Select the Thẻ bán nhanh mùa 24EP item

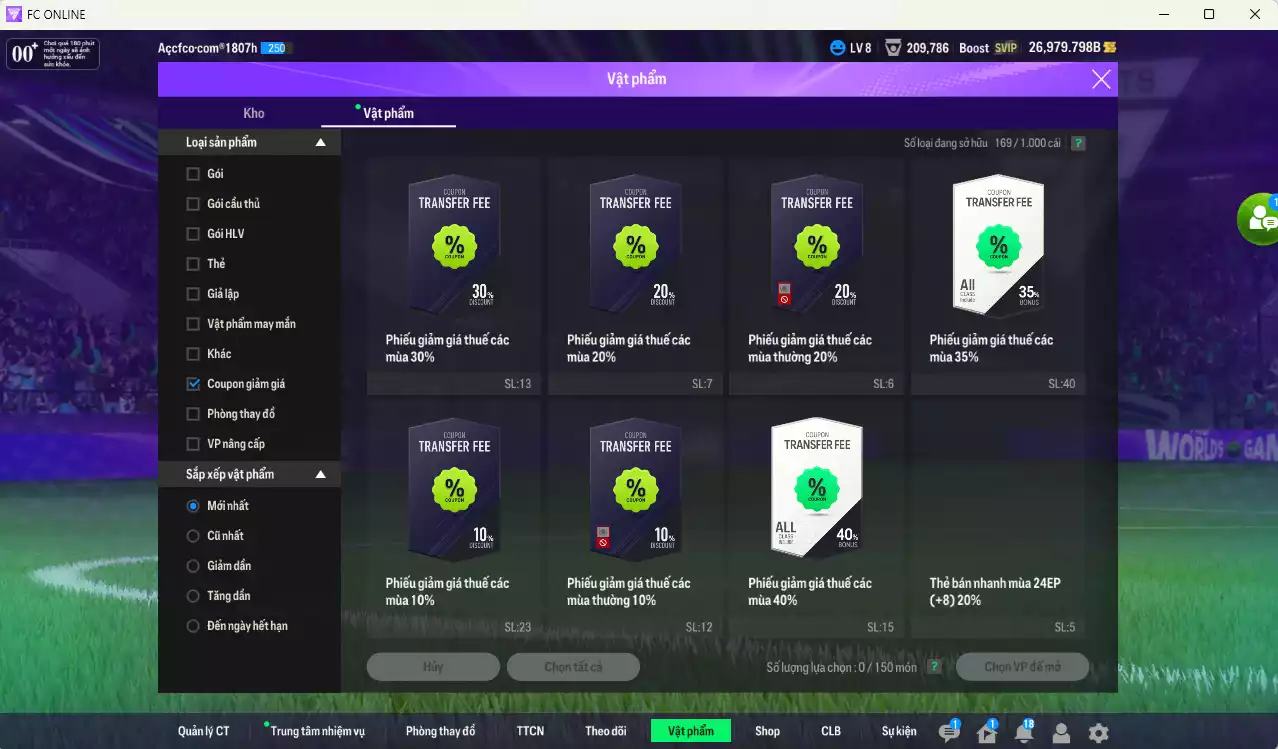click(x=998, y=519)
